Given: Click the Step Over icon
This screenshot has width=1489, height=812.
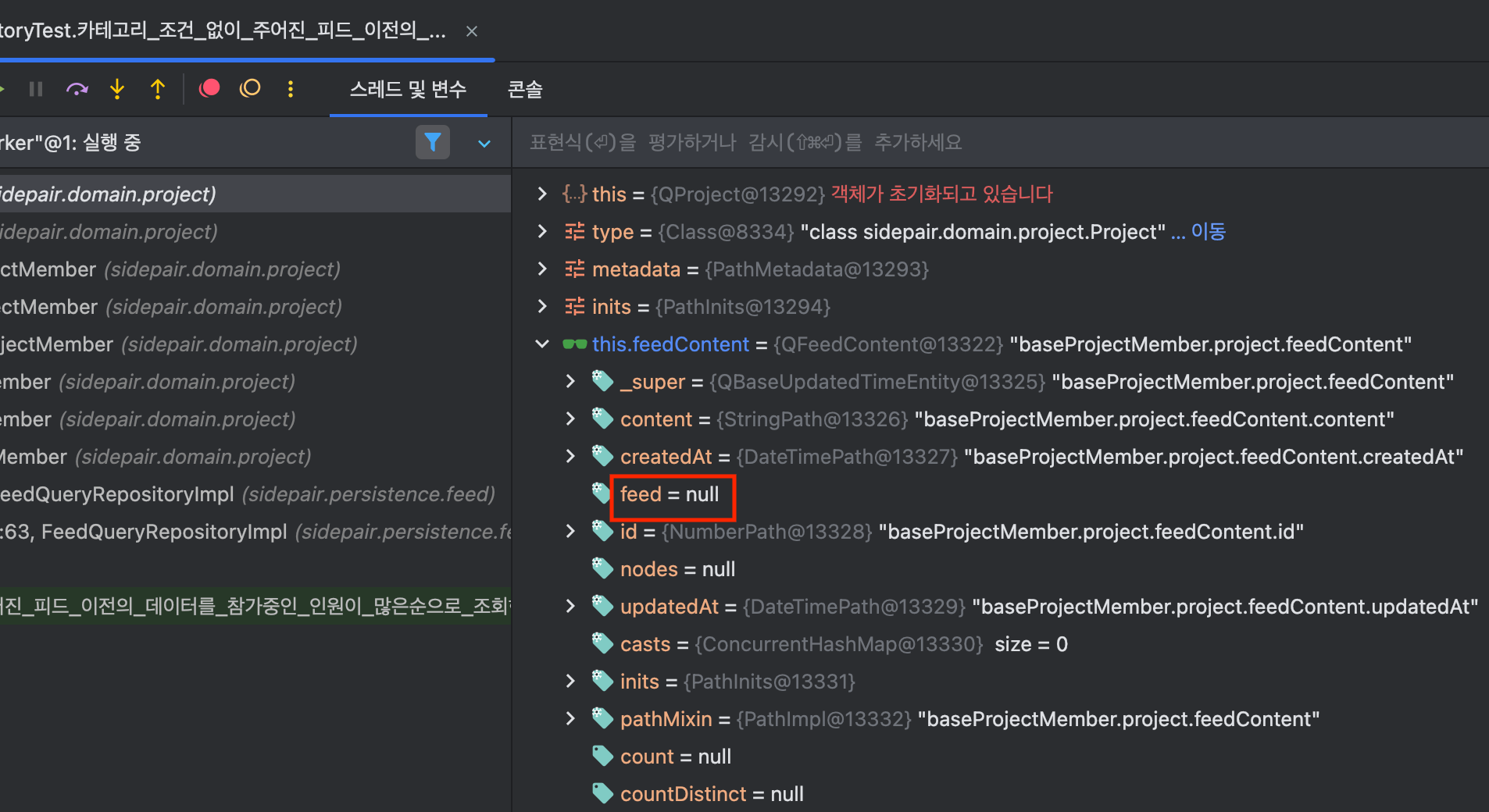Looking at the screenshot, I should point(77,89).
